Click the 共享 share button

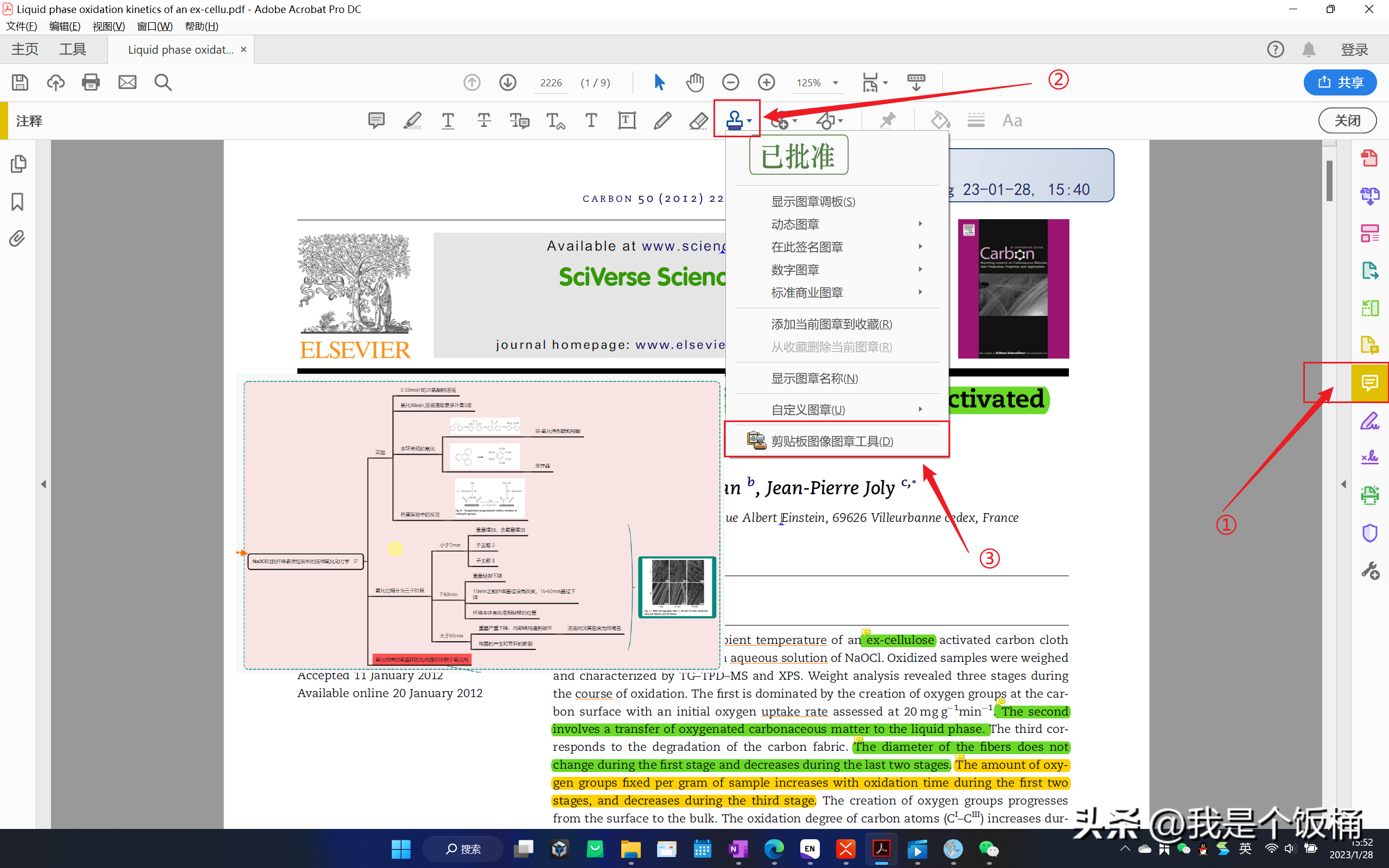click(1340, 82)
